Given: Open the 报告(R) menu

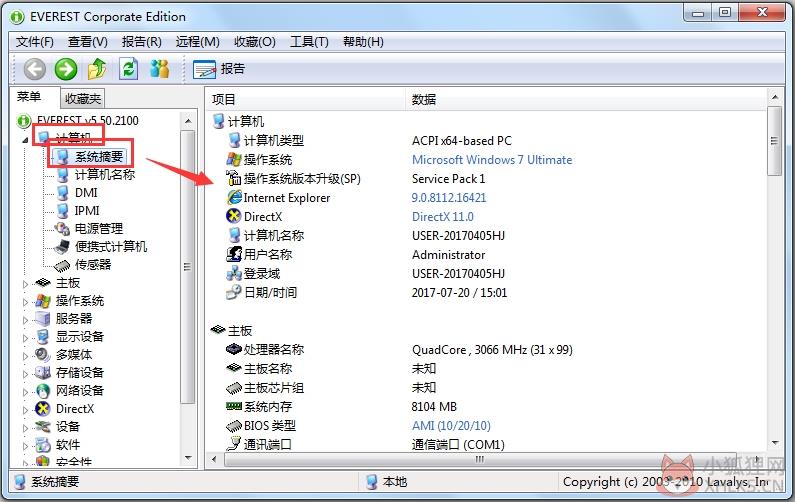Looking at the screenshot, I should [x=141, y=42].
